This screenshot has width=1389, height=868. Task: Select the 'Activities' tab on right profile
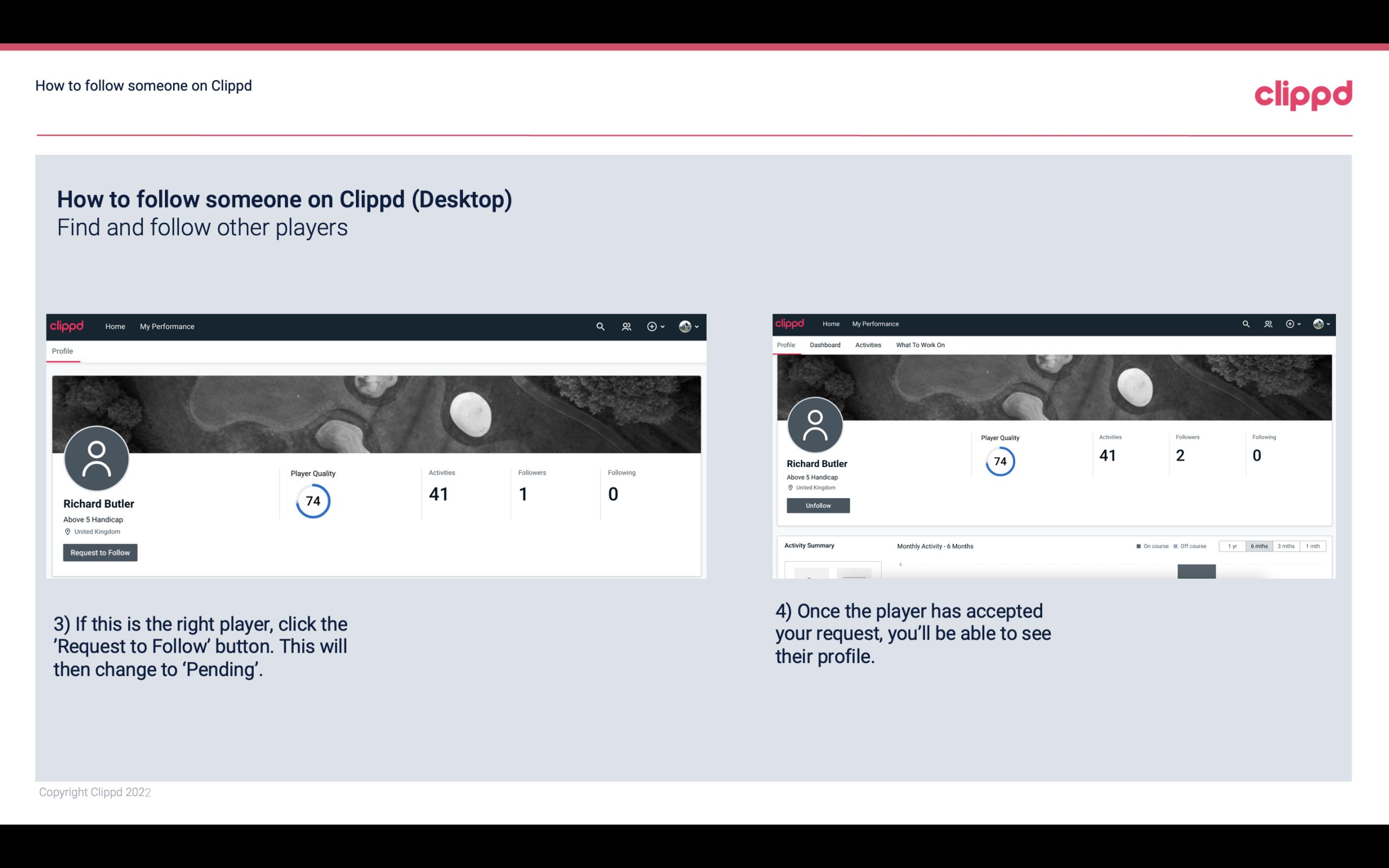[x=867, y=345]
